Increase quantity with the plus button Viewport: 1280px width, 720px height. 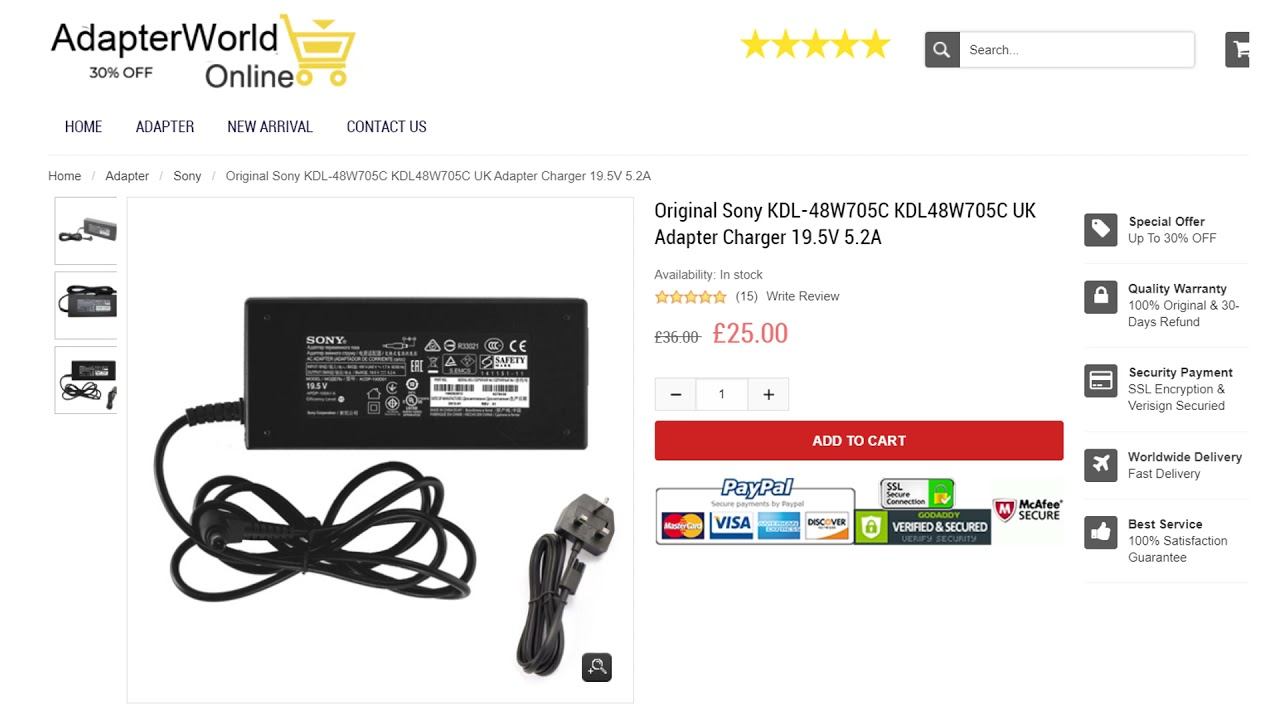(x=768, y=395)
